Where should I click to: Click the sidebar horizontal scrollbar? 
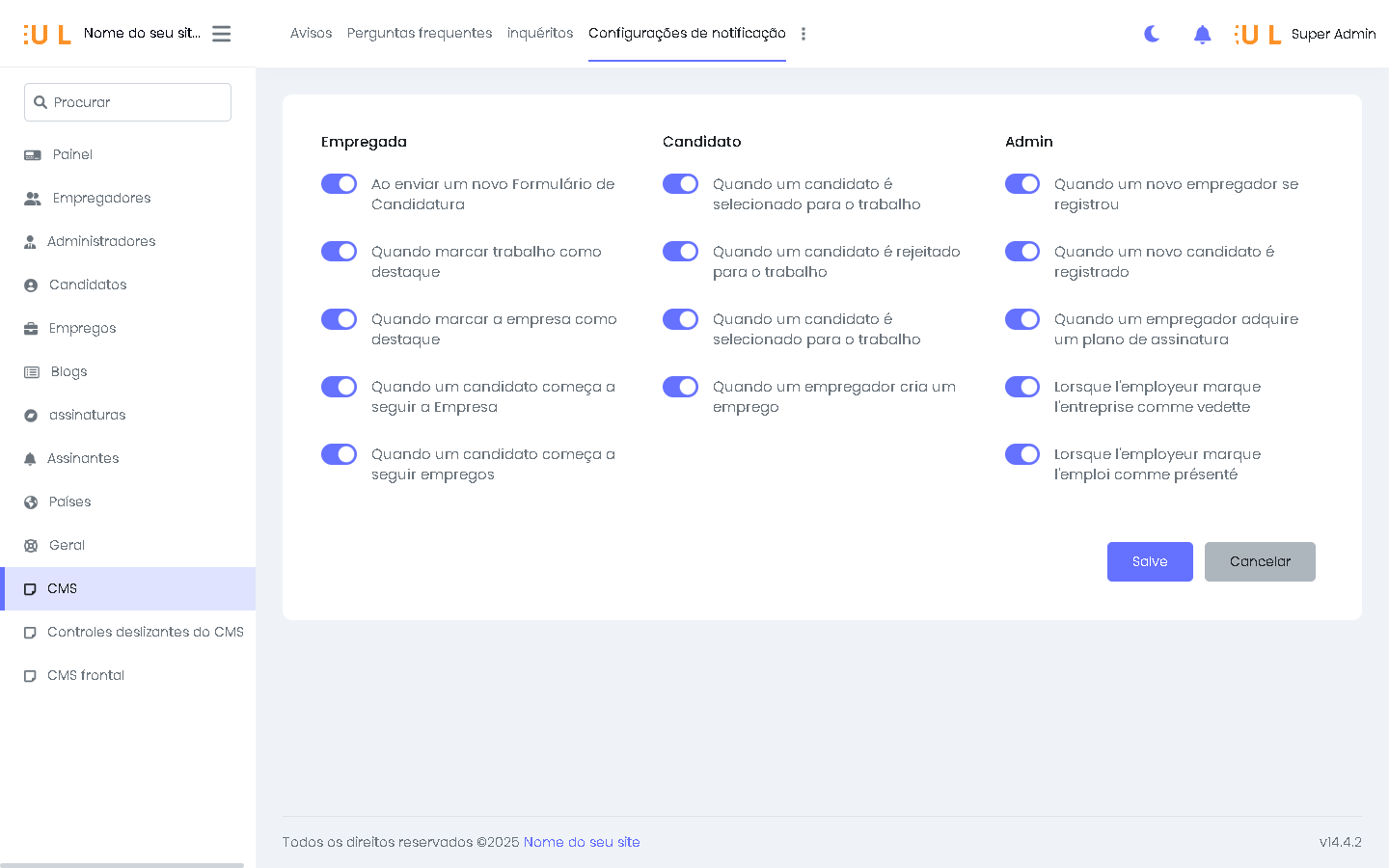(123, 864)
